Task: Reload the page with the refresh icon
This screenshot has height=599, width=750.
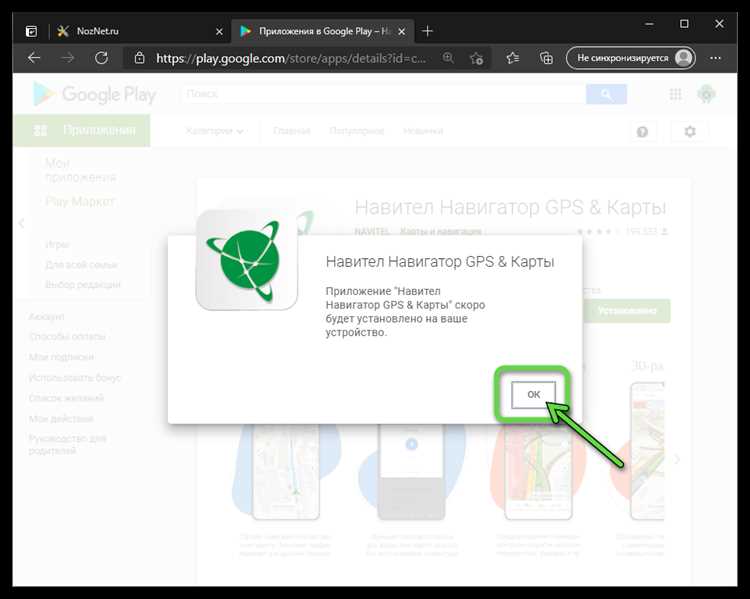Action: (x=103, y=58)
